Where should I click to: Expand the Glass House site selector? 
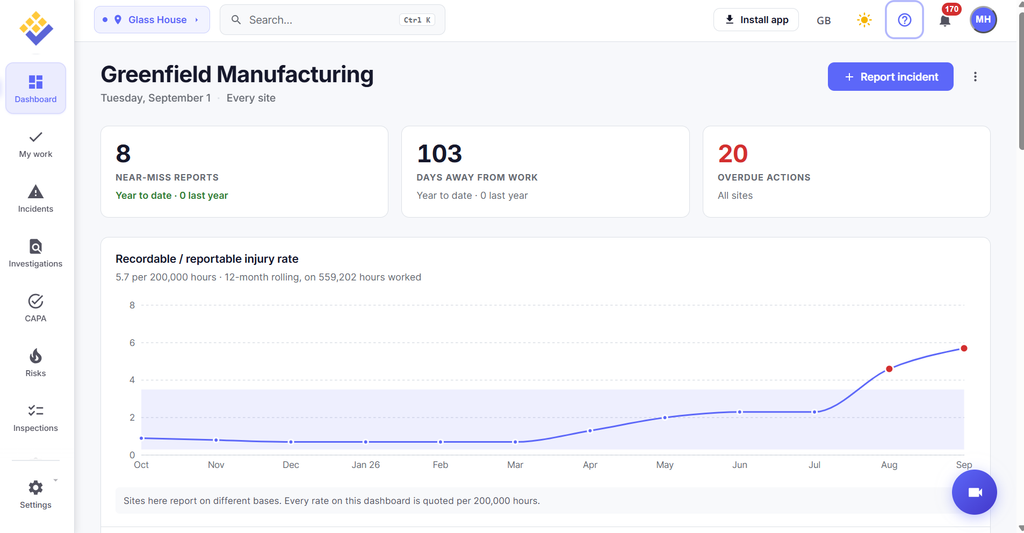pos(152,20)
